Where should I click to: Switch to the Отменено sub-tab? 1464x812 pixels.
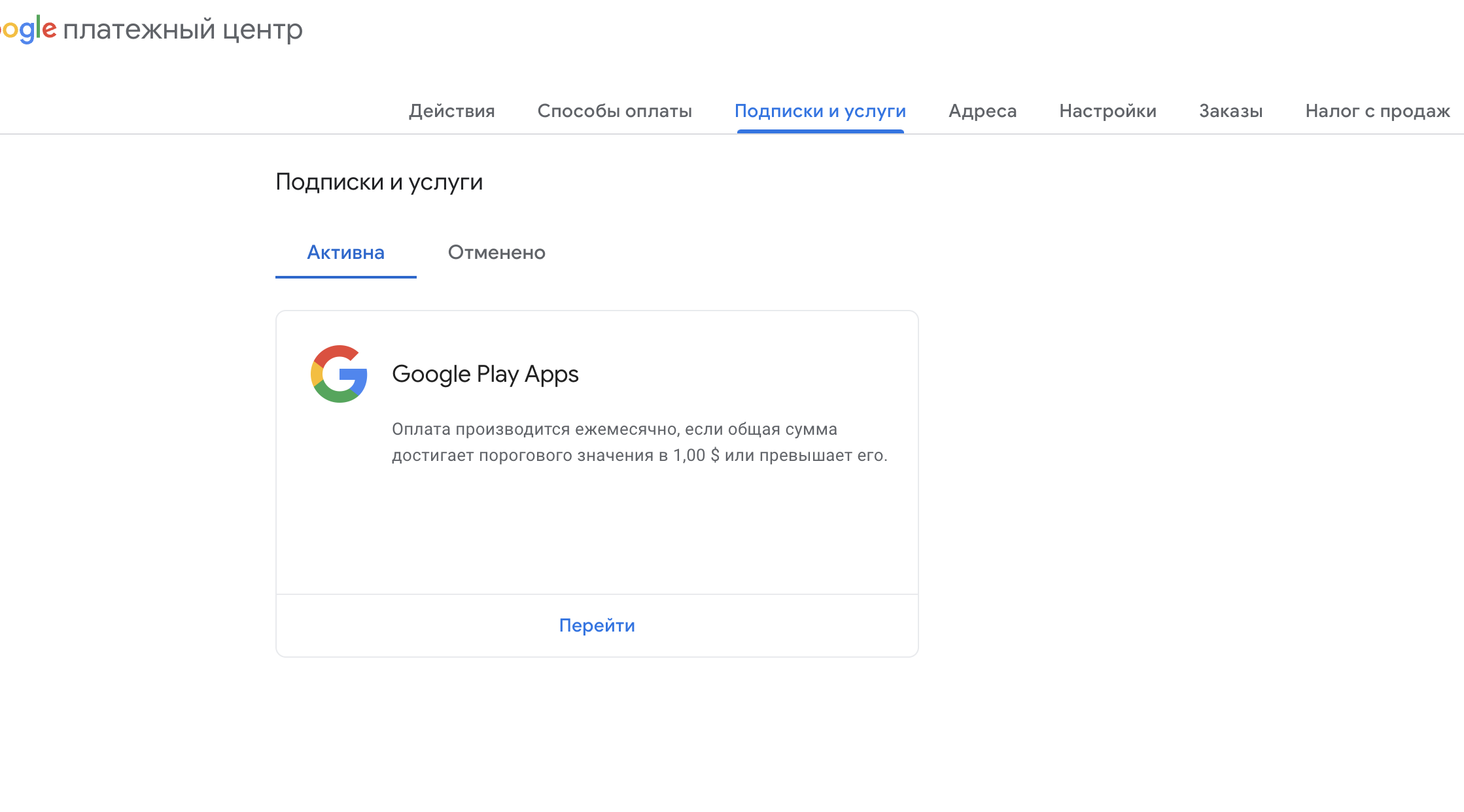(x=496, y=252)
